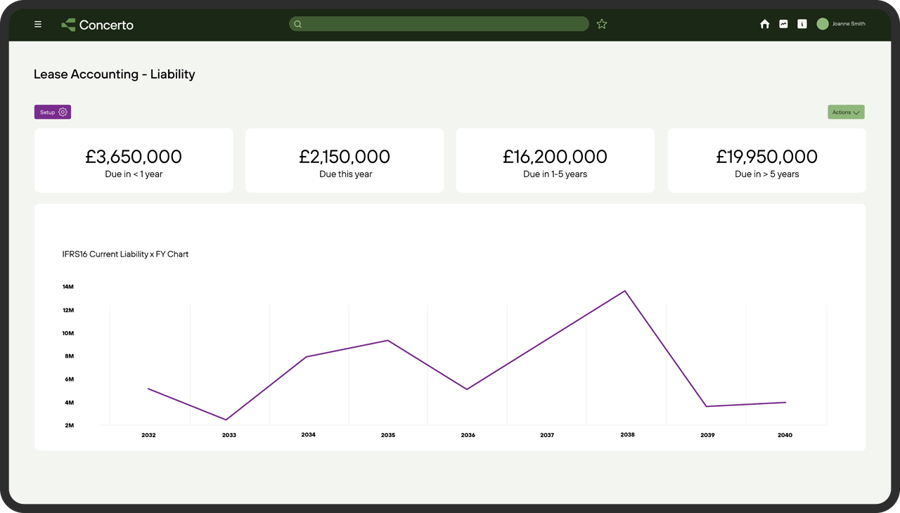
Task: Go to the home icon
Action: coord(765,24)
